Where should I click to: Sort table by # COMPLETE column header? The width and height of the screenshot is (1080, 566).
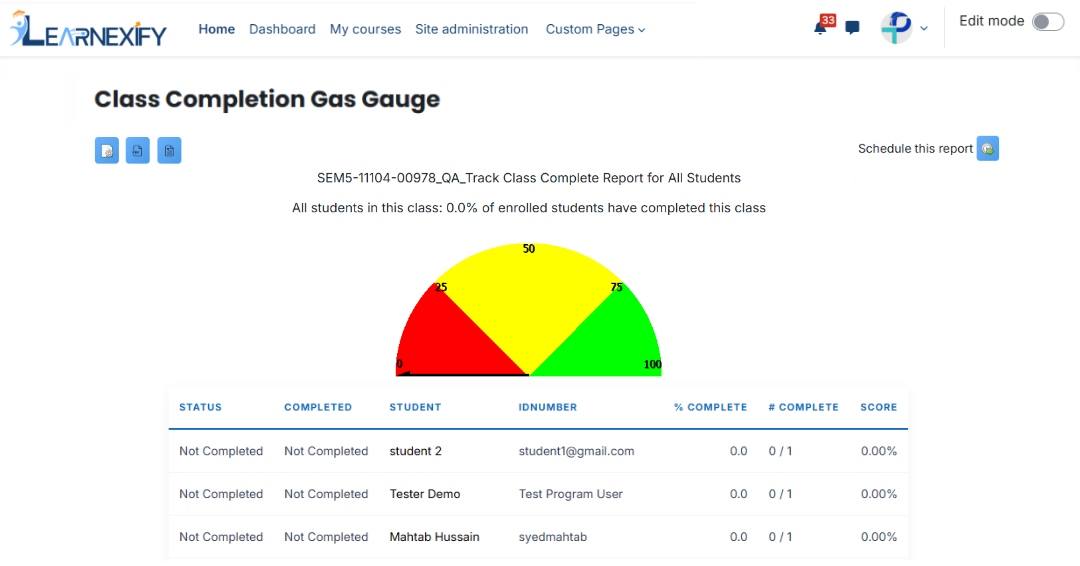803,407
